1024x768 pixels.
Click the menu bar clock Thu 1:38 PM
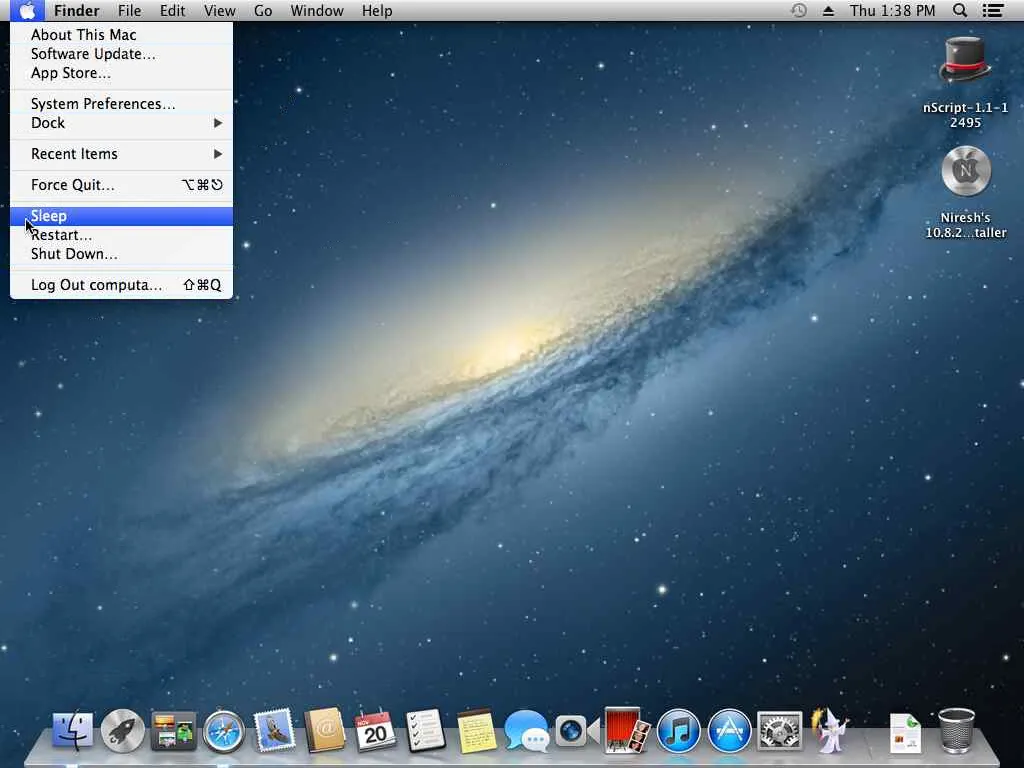[892, 11]
